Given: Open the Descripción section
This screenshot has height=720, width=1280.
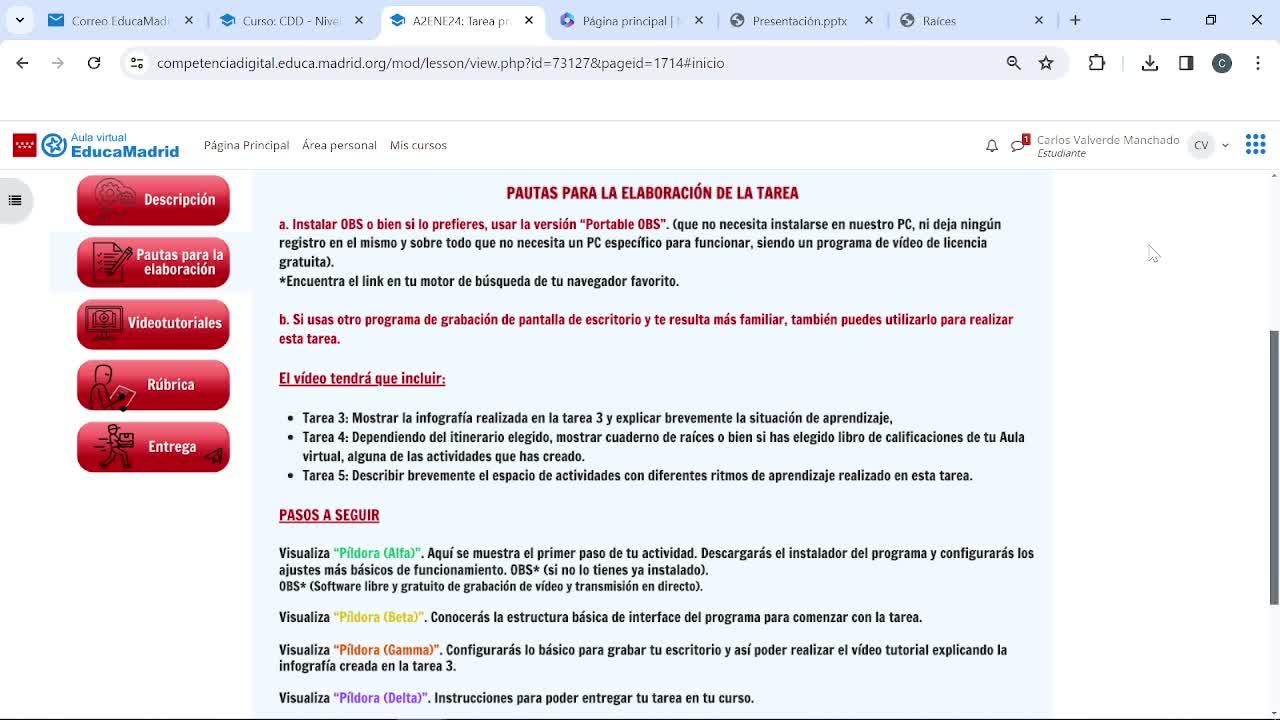Looking at the screenshot, I should tap(153, 200).
